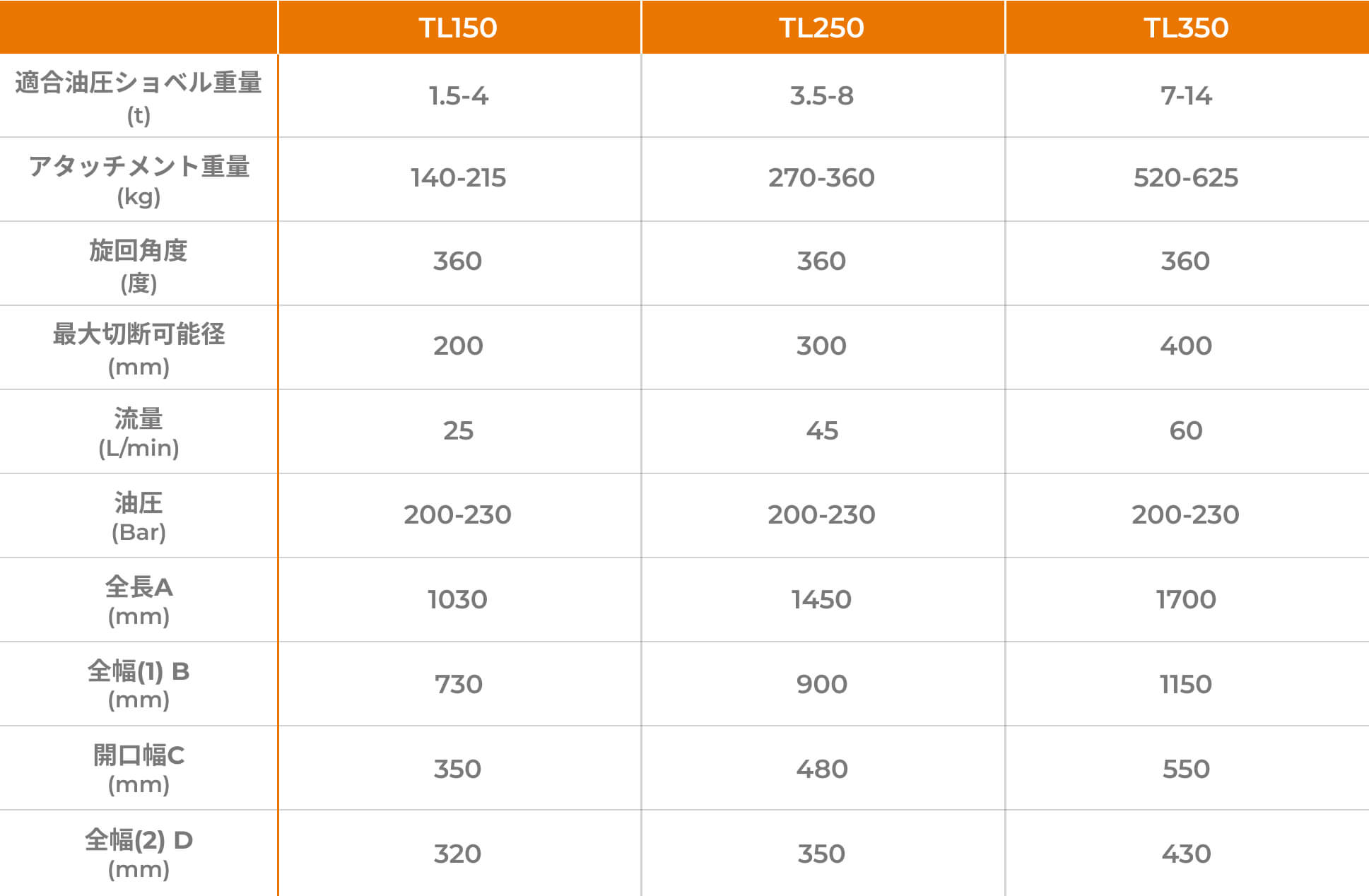Select the 270-360 attachment weight cell
1369x896 pixels.
click(822, 178)
